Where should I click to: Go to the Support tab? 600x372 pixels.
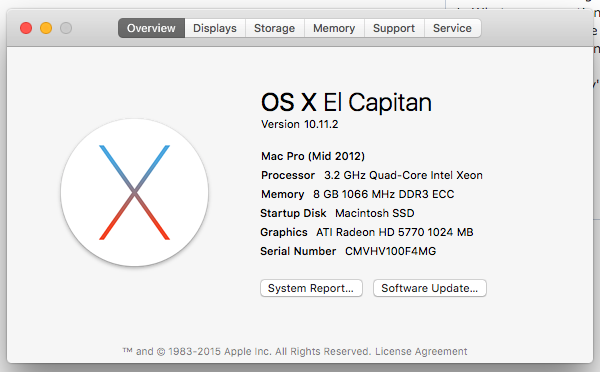point(394,28)
